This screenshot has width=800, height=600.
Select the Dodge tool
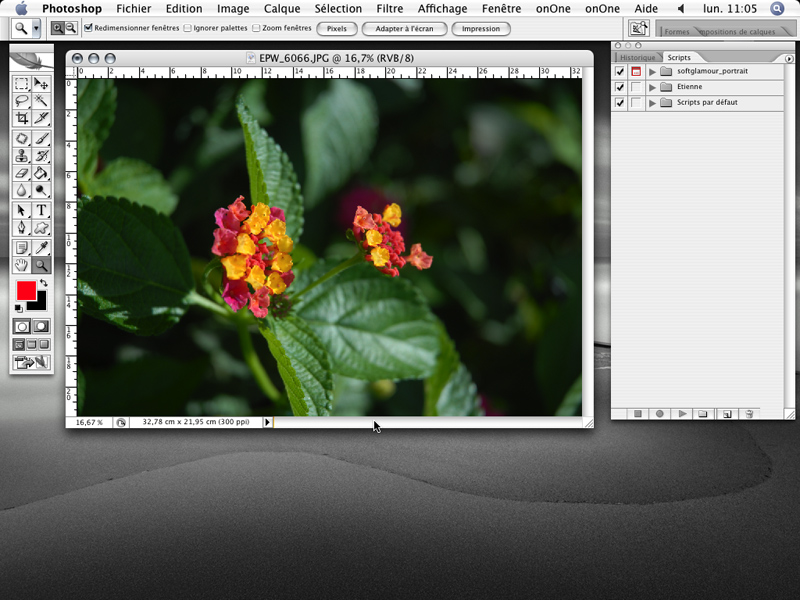pyautogui.click(x=41, y=190)
